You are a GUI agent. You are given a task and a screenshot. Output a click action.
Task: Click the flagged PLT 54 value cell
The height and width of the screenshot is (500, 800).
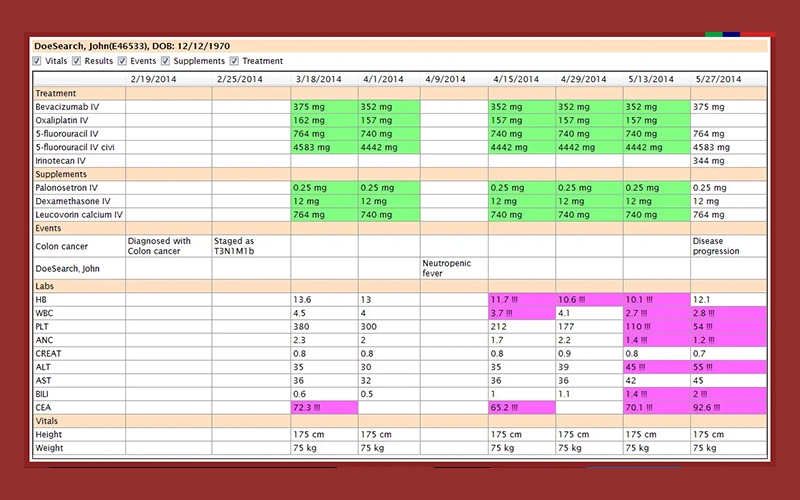point(729,327)
